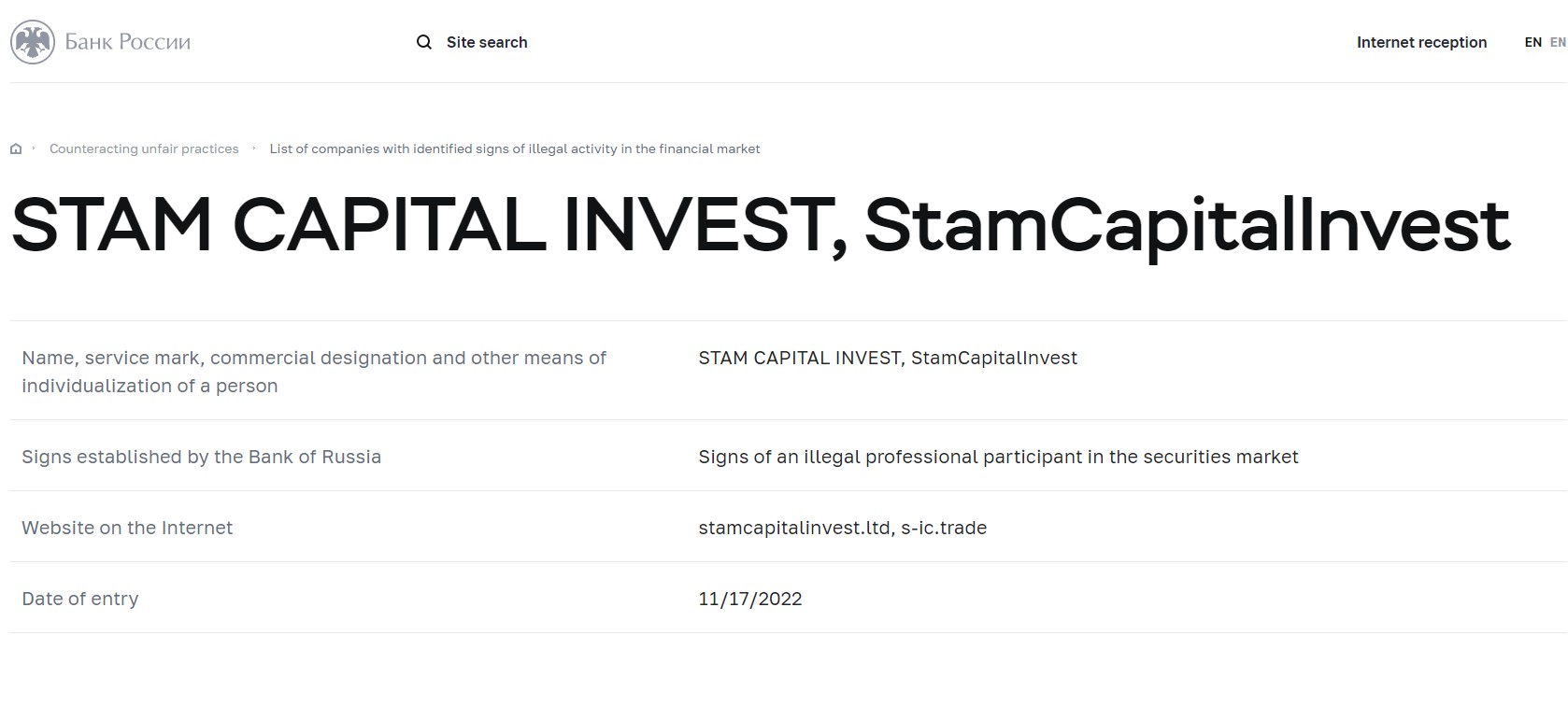Screen dimensions: 1568x706
Task: Click the 11/17/2022 date value
Action: tap(750, 599)
